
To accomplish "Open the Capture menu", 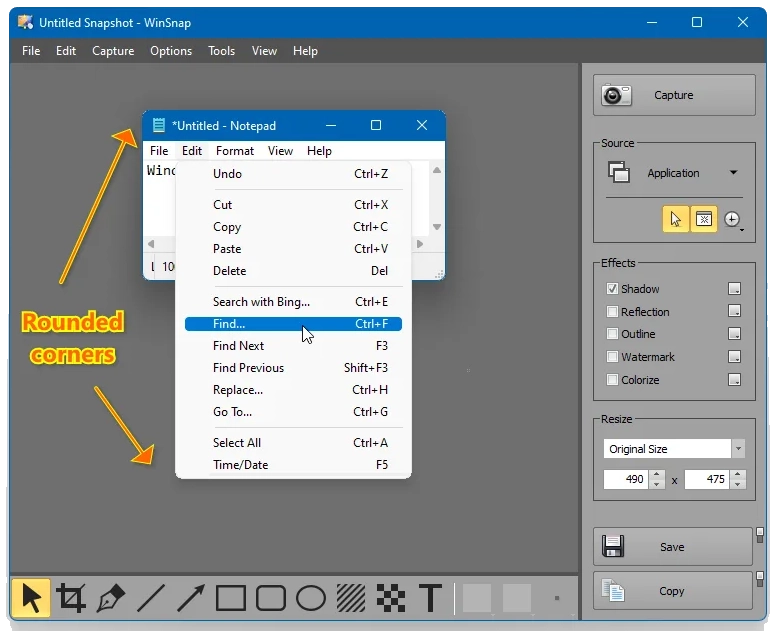I will click(113, 51).
